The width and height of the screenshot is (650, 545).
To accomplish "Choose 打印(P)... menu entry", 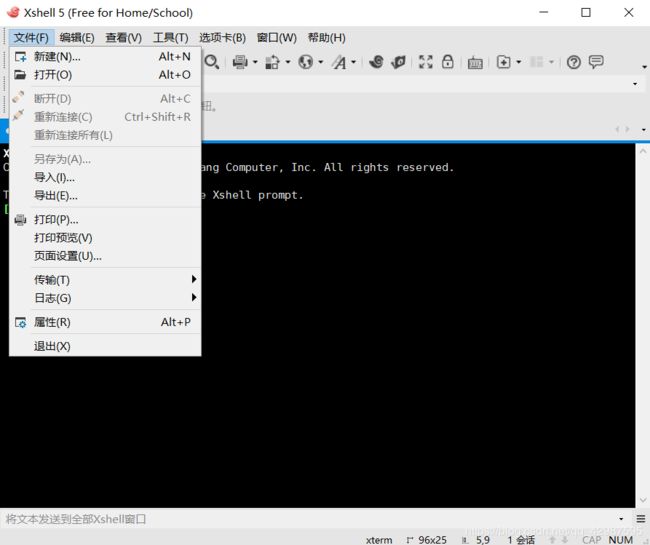I will [105, 220].
